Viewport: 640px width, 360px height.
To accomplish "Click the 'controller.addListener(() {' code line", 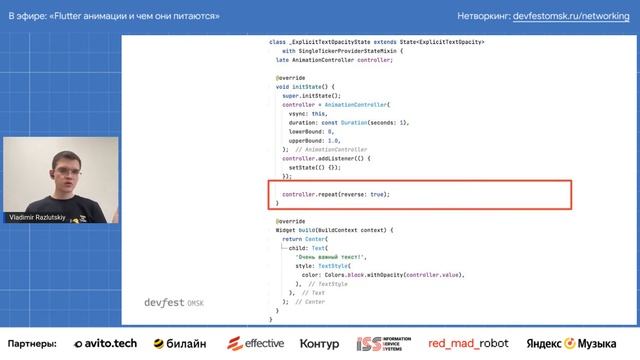I will point(326,158).
